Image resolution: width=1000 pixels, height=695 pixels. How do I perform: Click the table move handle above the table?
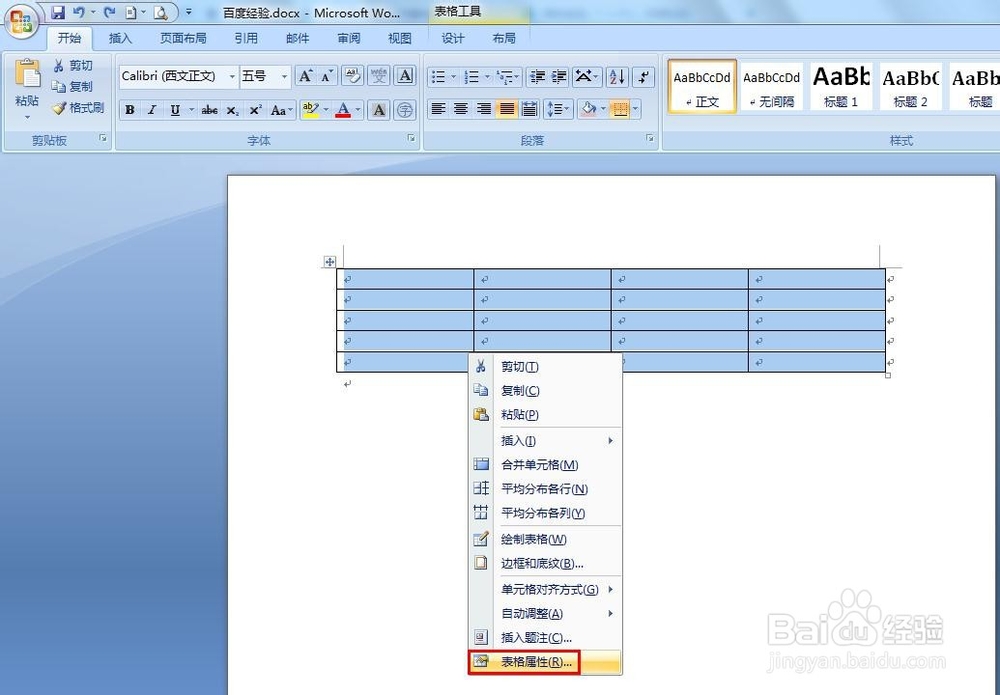coord(329,261)
